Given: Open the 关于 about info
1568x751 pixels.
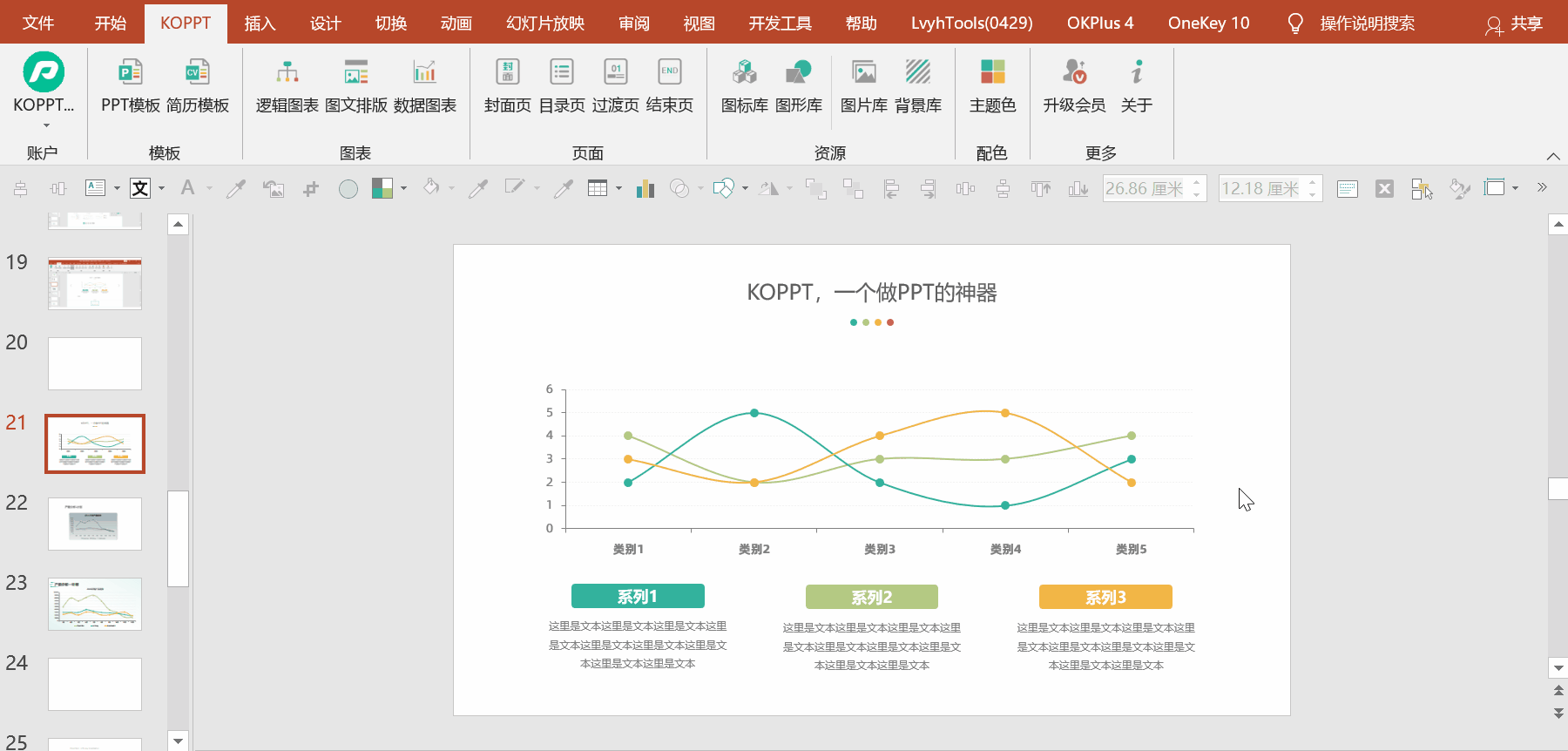Looking at the screenshot, I should pyautogui.click(x=1137, y=86).
